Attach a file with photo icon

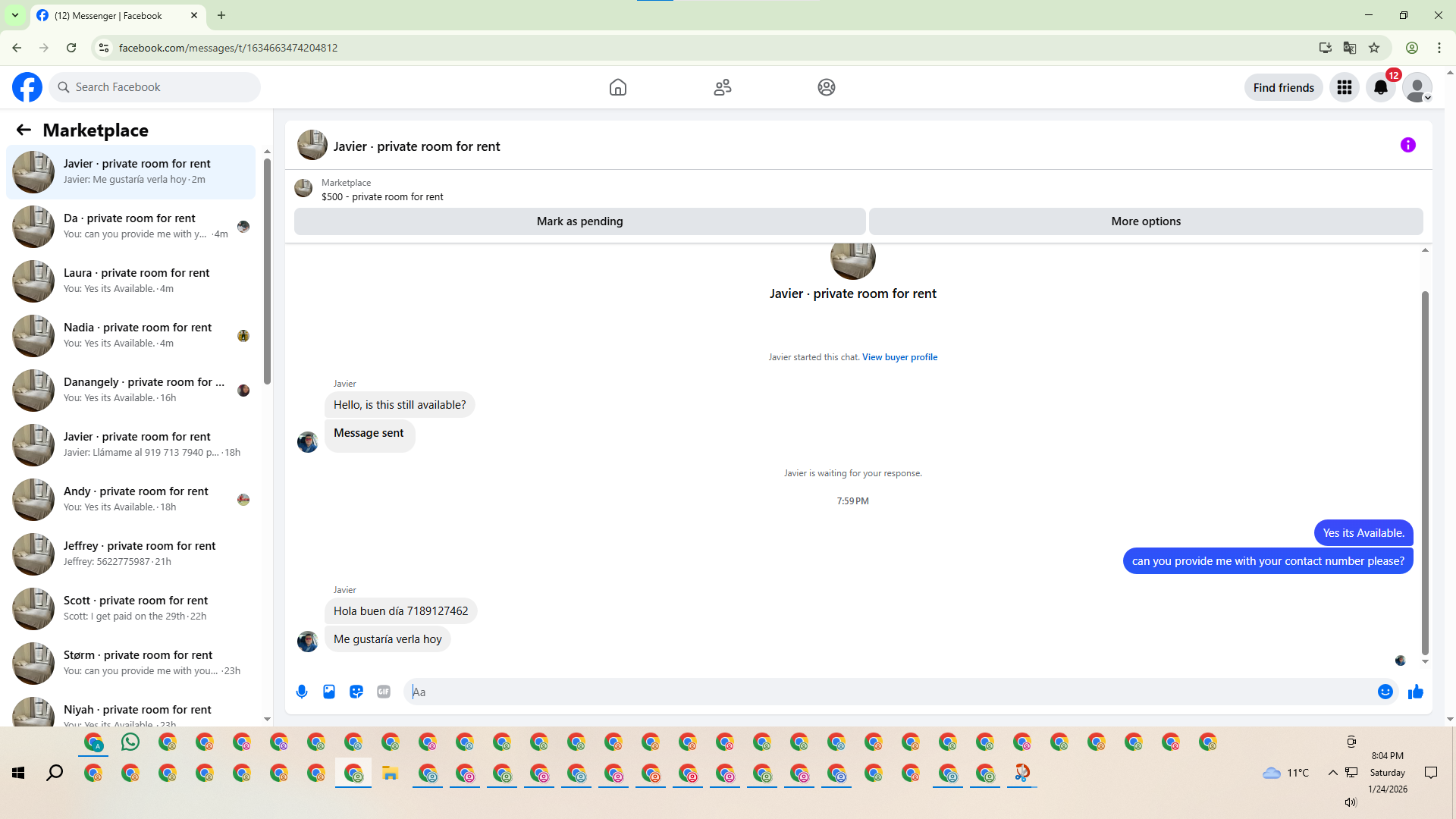tap(329, 692)
